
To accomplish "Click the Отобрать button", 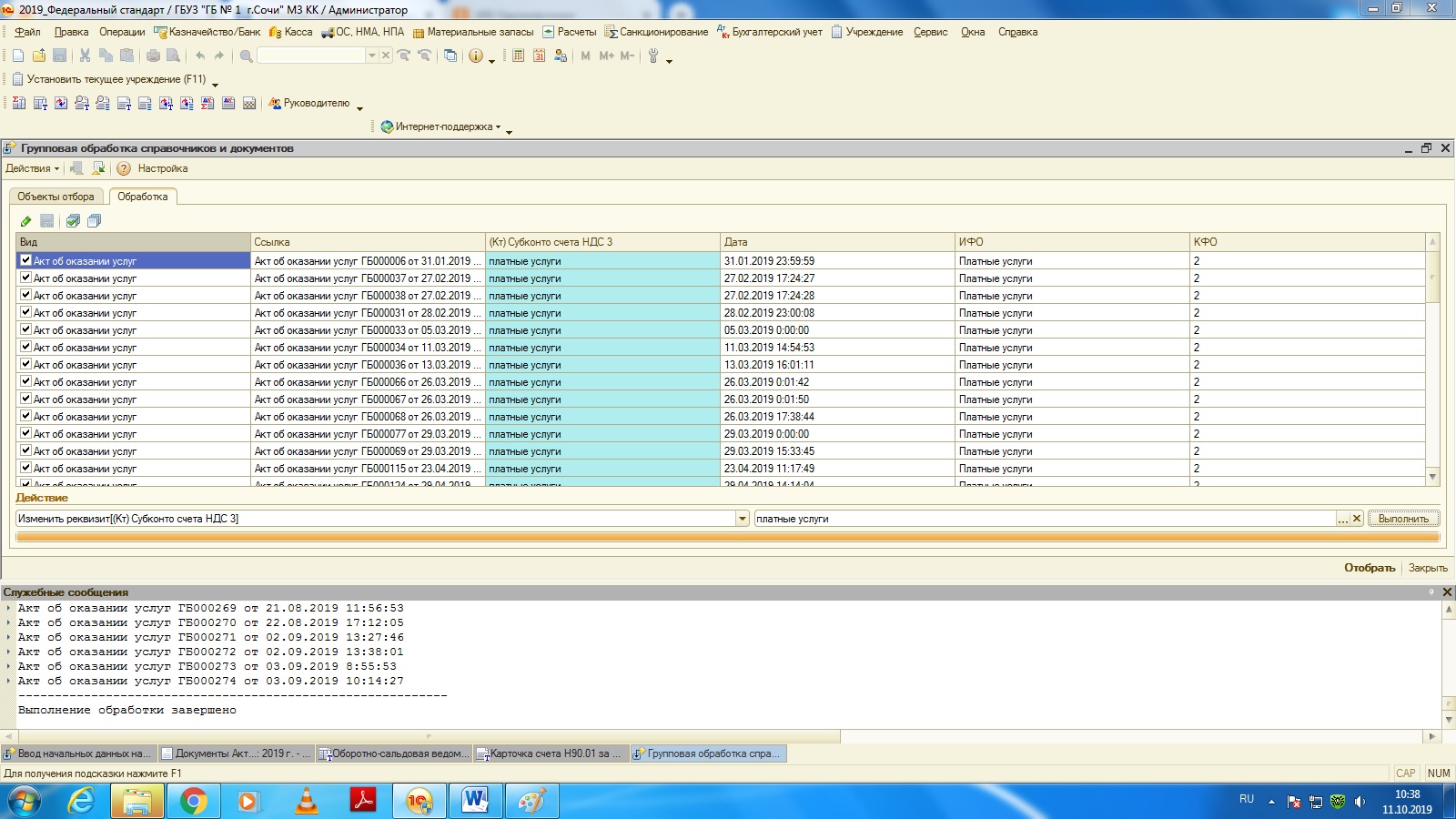I will click(1370, 568).
